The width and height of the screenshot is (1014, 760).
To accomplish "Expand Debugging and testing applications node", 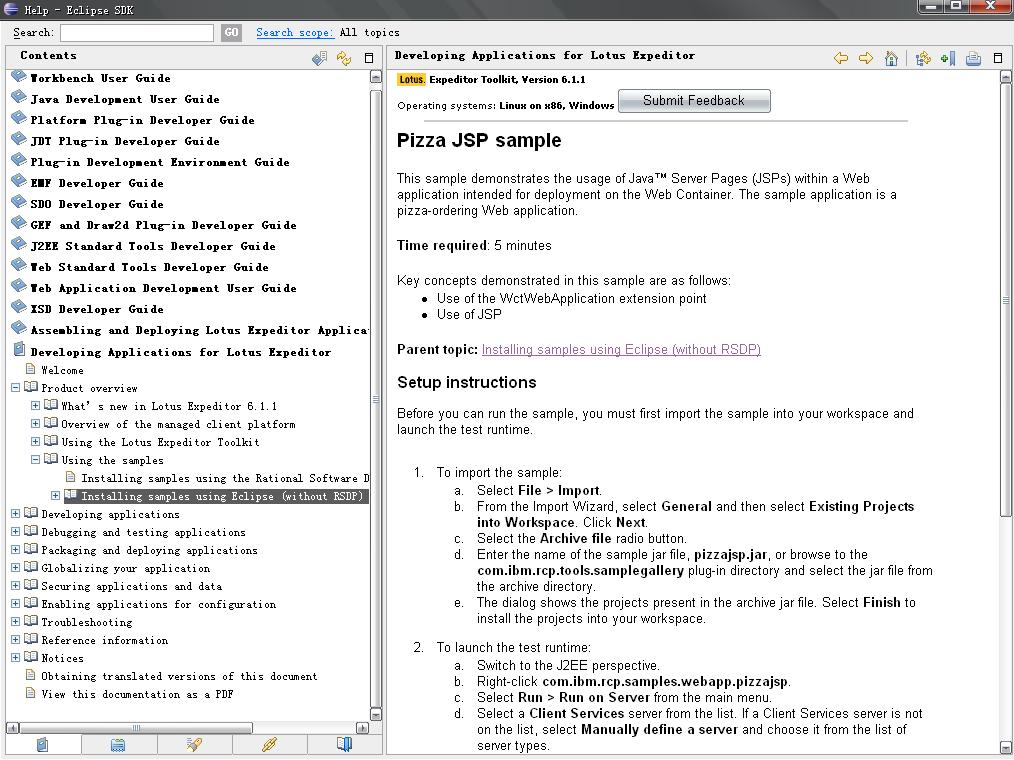I will [x=16, y=532].
